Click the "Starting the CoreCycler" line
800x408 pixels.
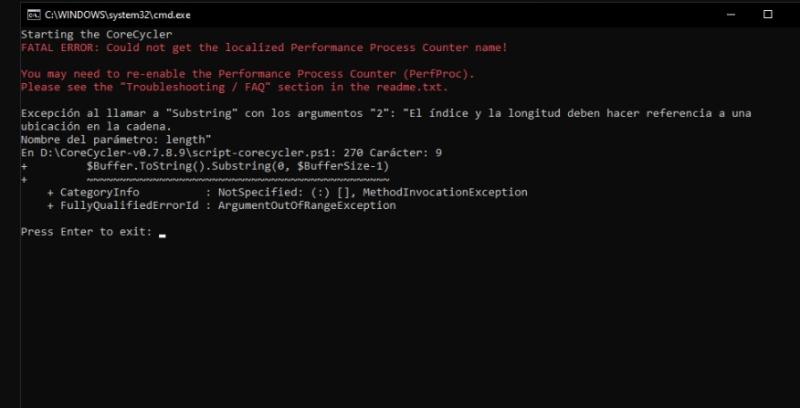[x=84, y=34]
